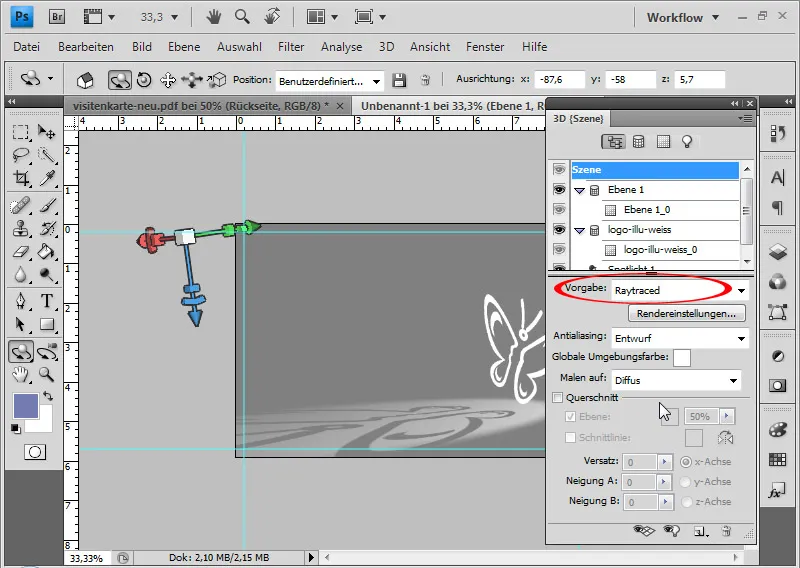Select the Zoom tool in top bar
The width and height of the screenshot is (800, 568).
click(x=242, y=17)
